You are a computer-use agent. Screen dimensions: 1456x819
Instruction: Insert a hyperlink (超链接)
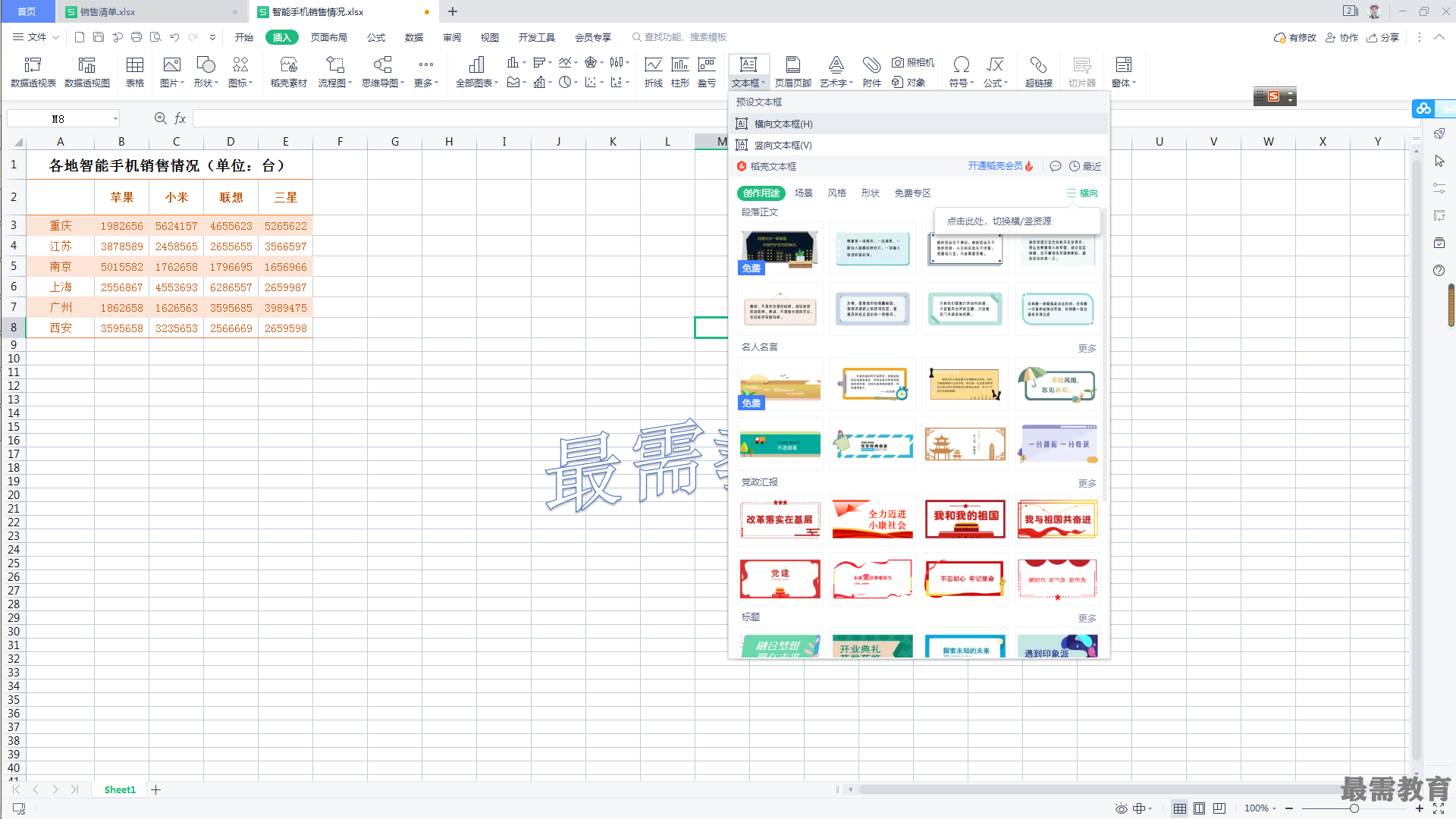point(1039,72)
